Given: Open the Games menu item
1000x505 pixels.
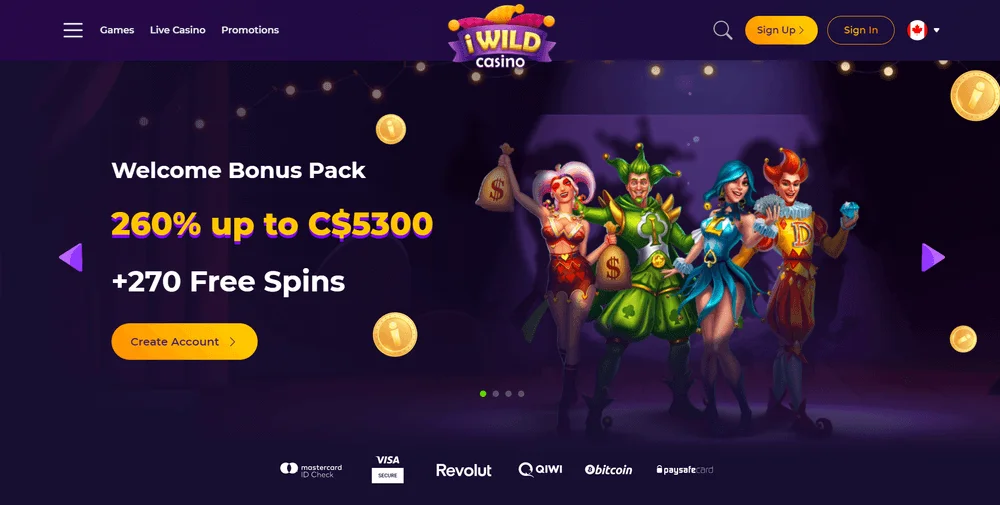Looking at the screenshot, I should click(117, 30).
